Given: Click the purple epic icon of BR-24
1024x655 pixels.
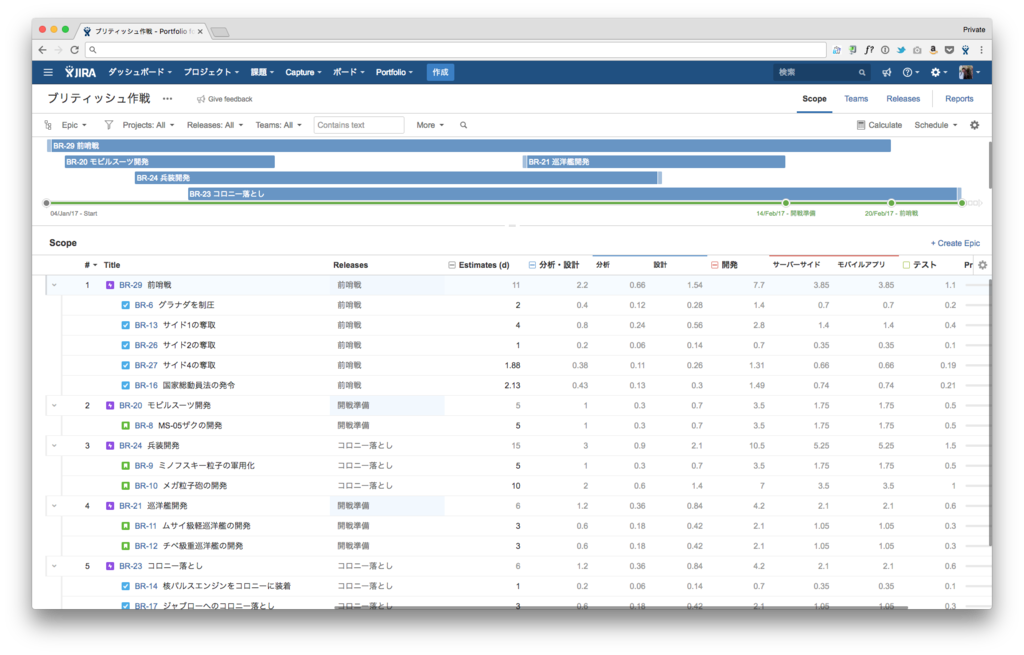Looking at the screenshot, I should (x=110, y=446).
